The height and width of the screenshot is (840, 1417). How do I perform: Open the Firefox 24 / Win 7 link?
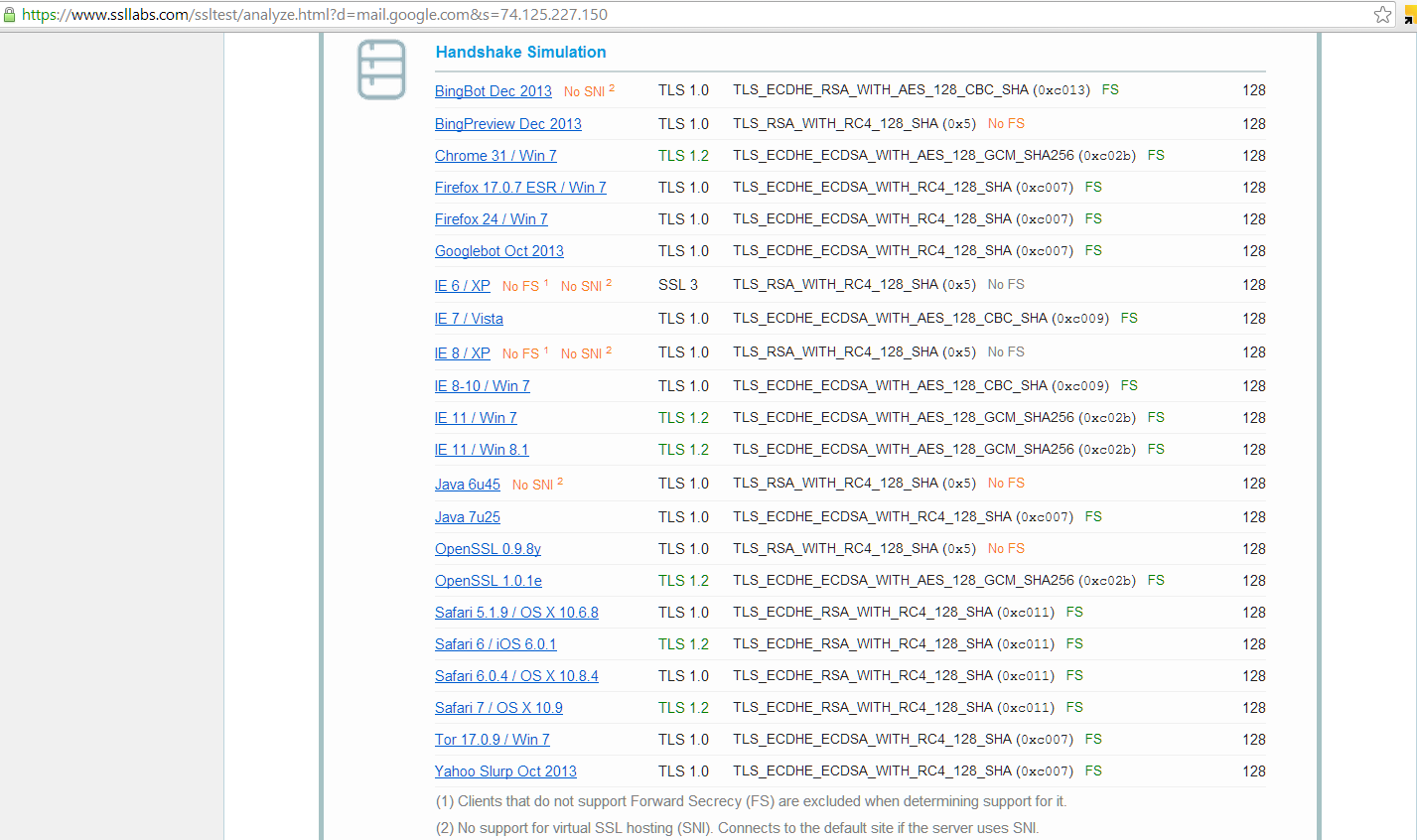(x=491, y=219)
